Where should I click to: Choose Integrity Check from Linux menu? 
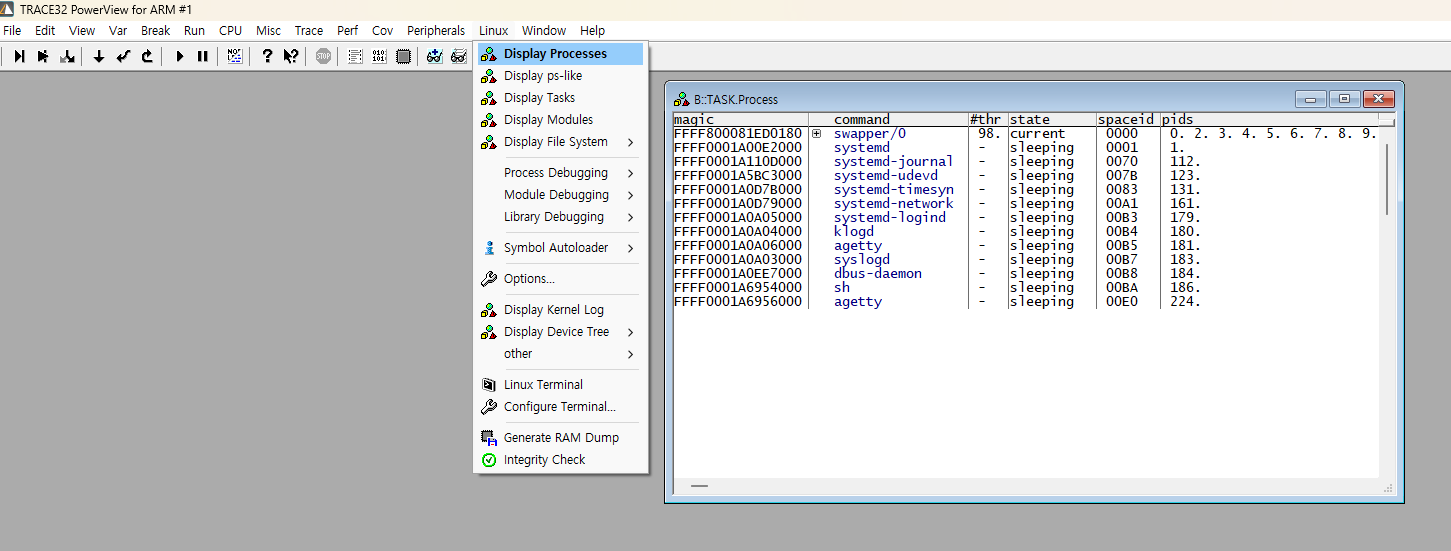(544, 460)
